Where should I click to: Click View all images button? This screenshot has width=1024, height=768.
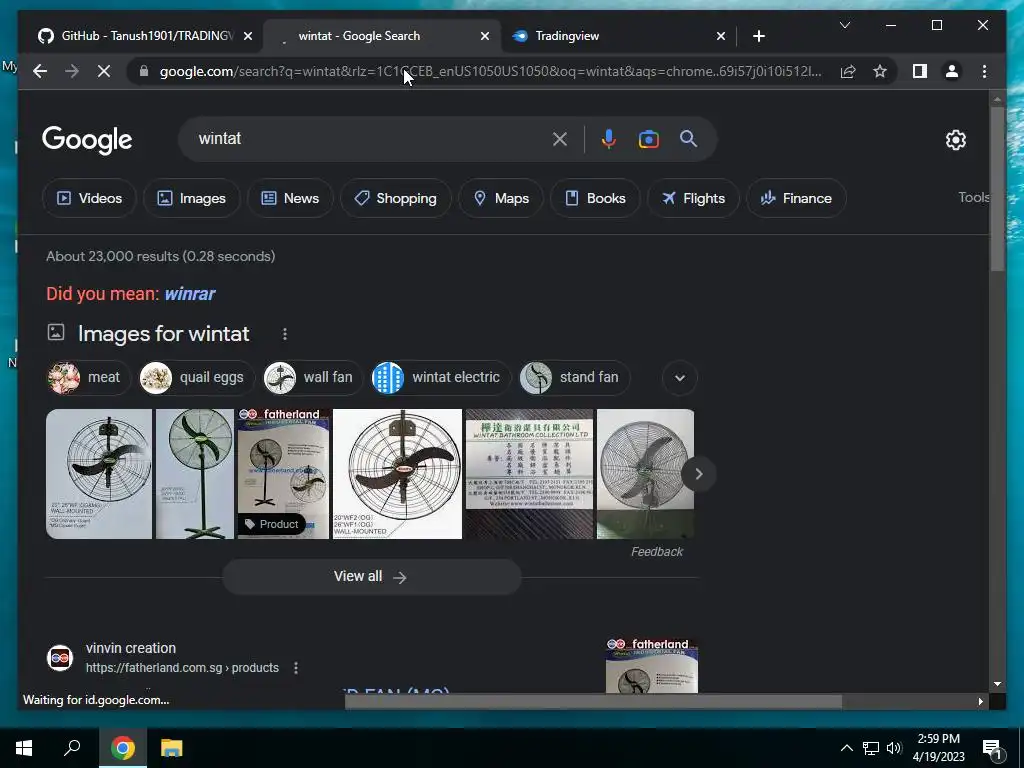pos(372,577)
